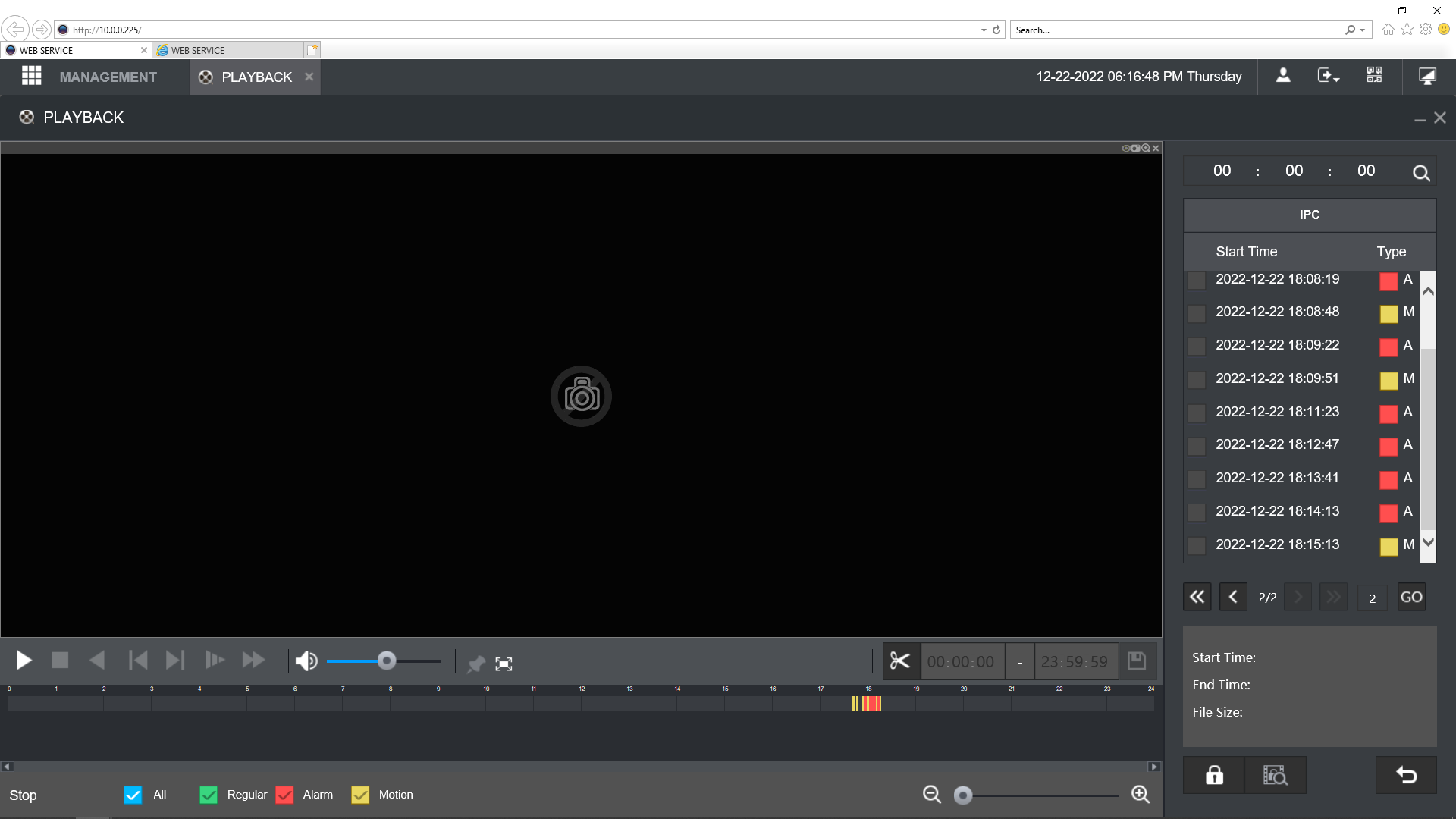Check the 18:15:13 recording checkbox
The width and height of the screenshot is (1456, 819).
[x=1197, y=546]
